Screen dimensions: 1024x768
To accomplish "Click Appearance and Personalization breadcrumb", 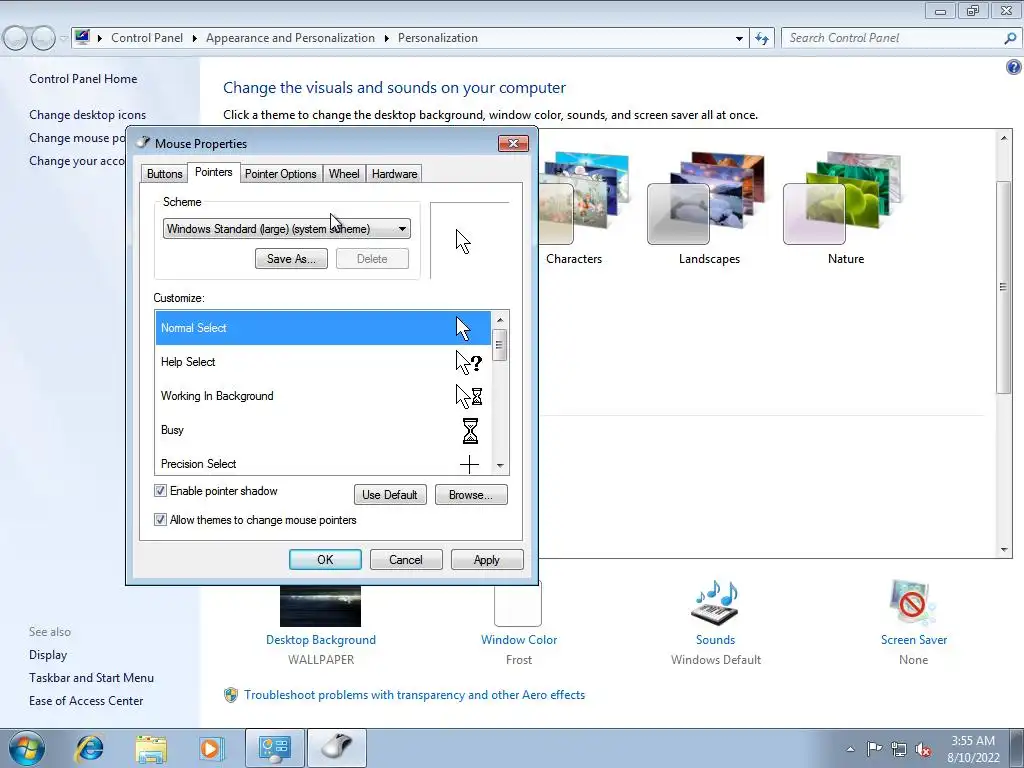I will [x=291, y=38].
